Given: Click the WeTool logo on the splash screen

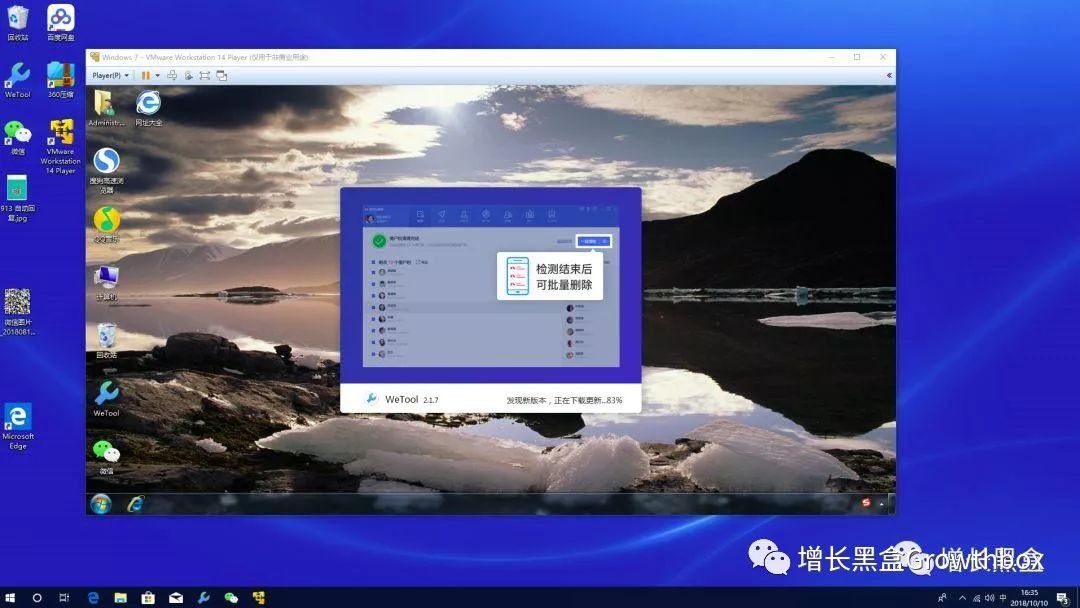Looking at the screenshot, I should 372,399.
